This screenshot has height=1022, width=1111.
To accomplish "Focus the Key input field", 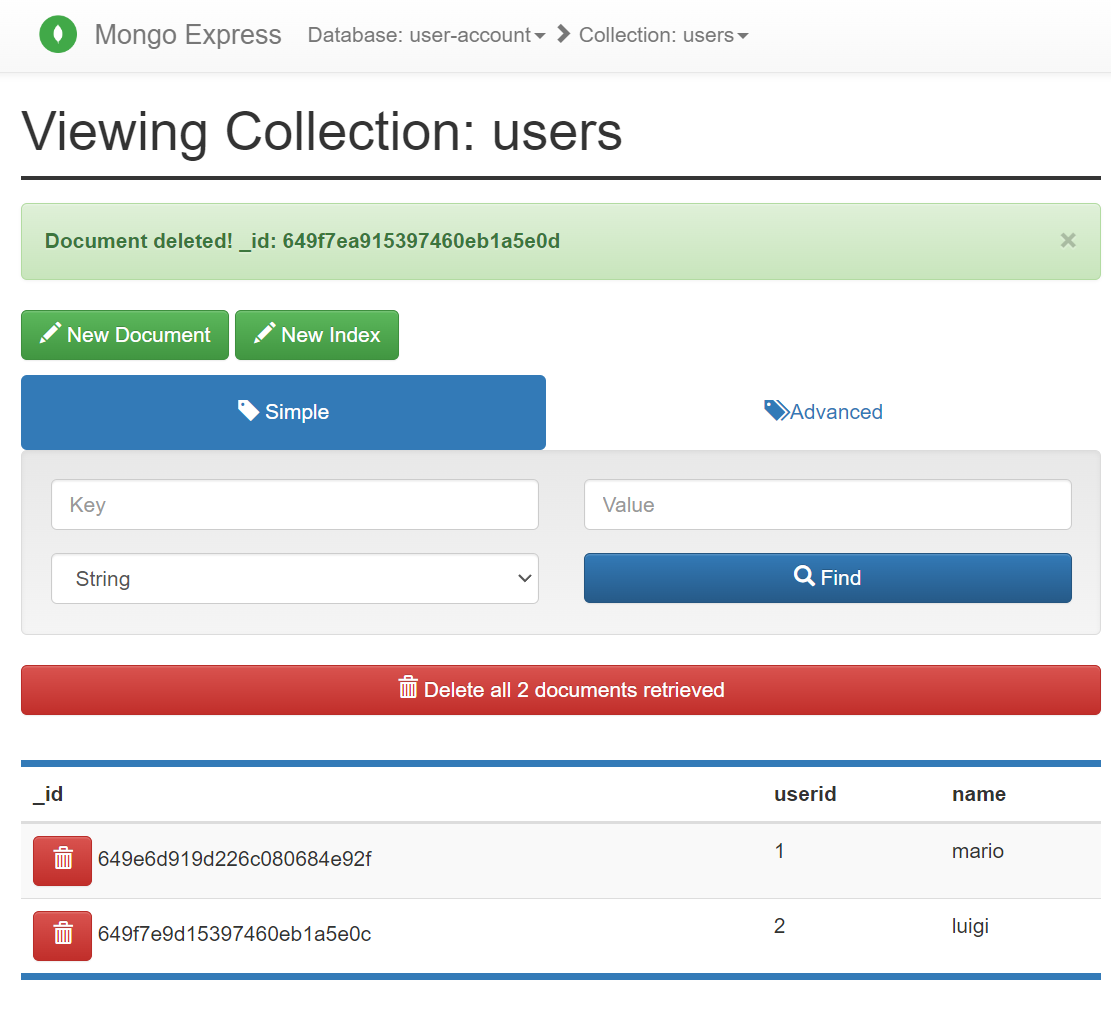I will pyautogui.click(x=295, y=505).
